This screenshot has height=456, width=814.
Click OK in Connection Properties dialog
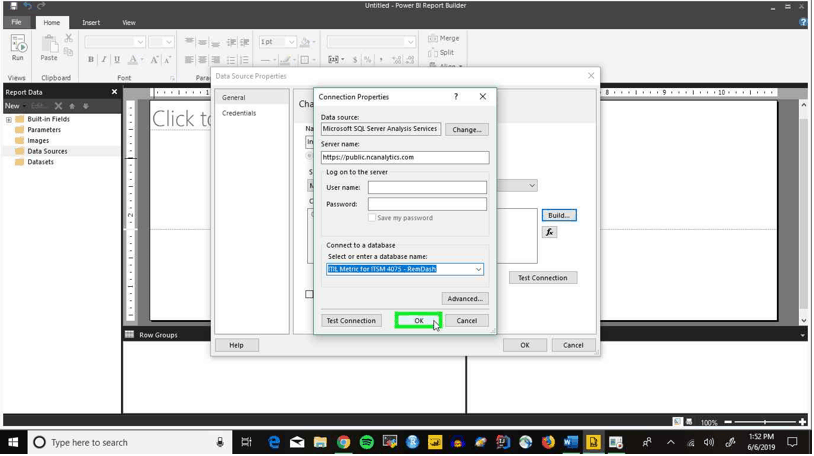pos(418,321)
